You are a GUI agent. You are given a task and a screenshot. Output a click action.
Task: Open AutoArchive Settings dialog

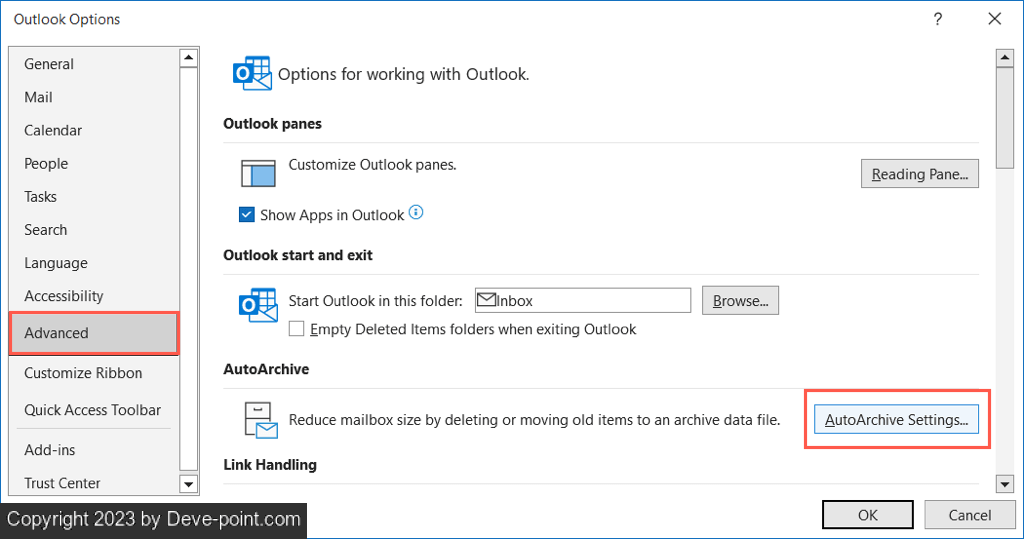pyautogui.click(x=896, y=420)
